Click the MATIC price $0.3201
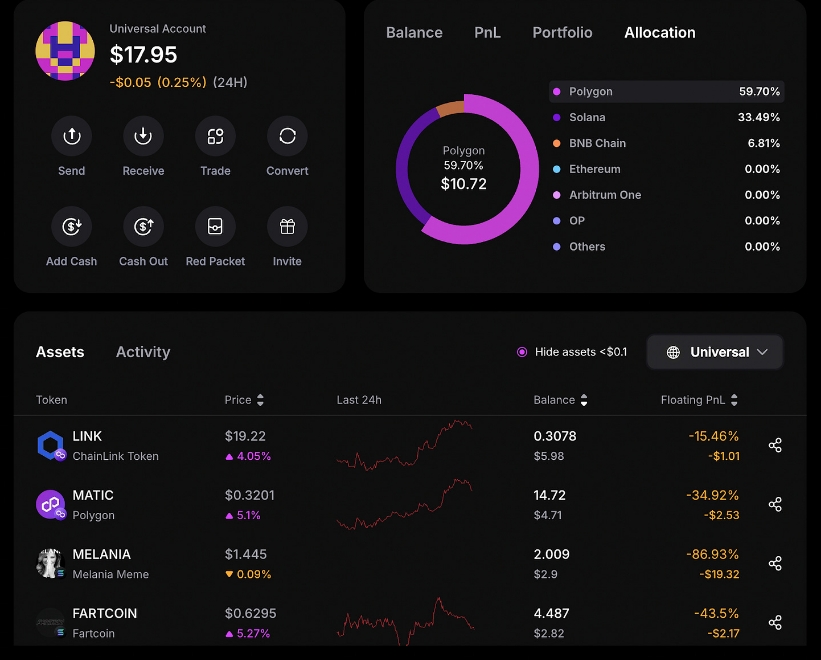 tap(249, 495)
